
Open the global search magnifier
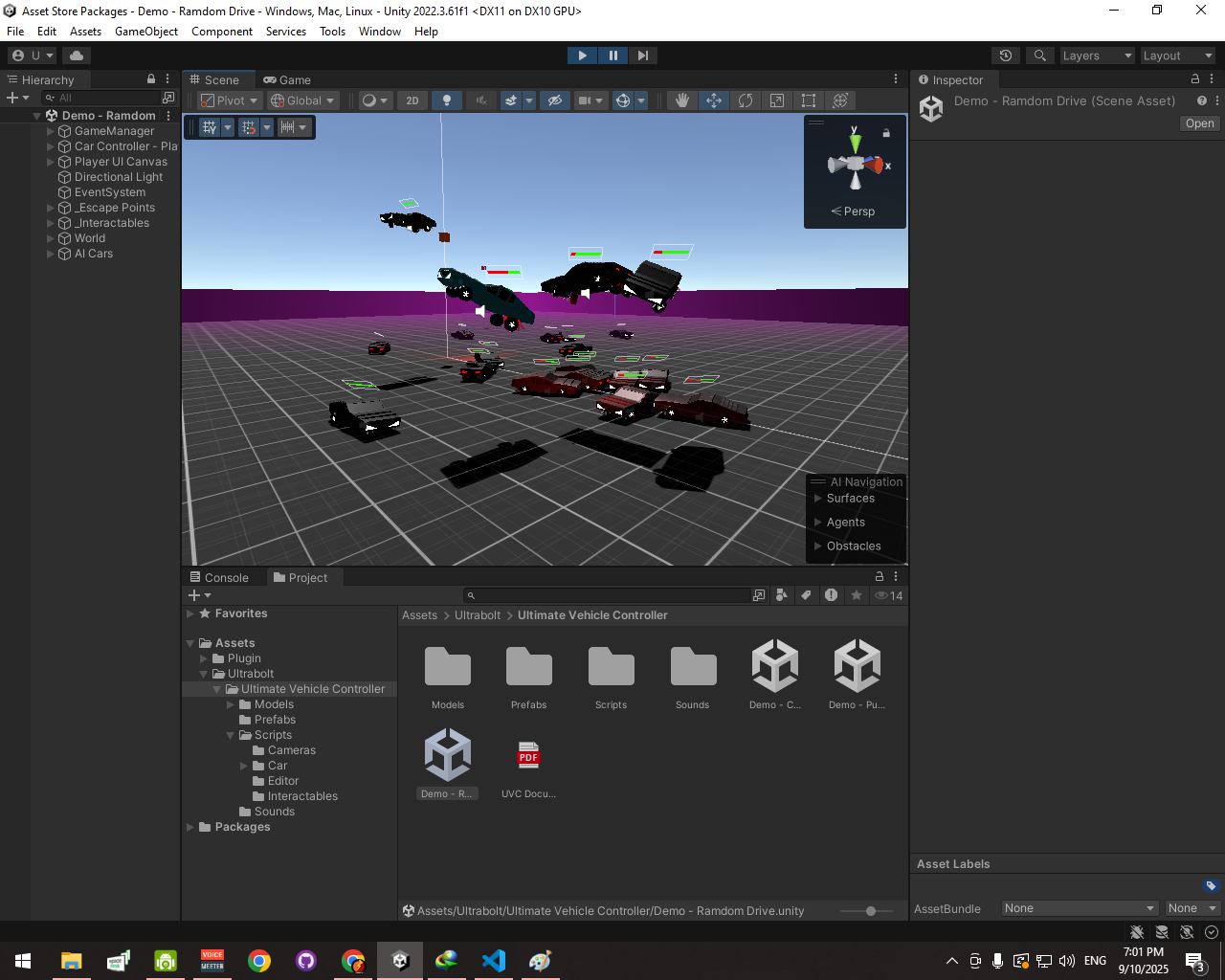coord(1039,56)
